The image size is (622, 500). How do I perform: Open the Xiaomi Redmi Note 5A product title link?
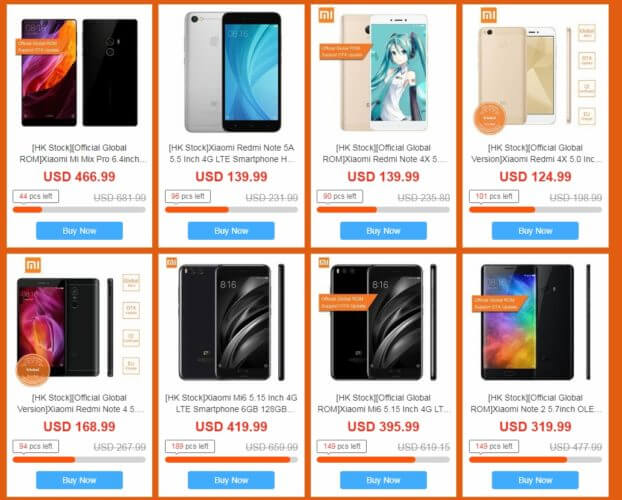232,153
